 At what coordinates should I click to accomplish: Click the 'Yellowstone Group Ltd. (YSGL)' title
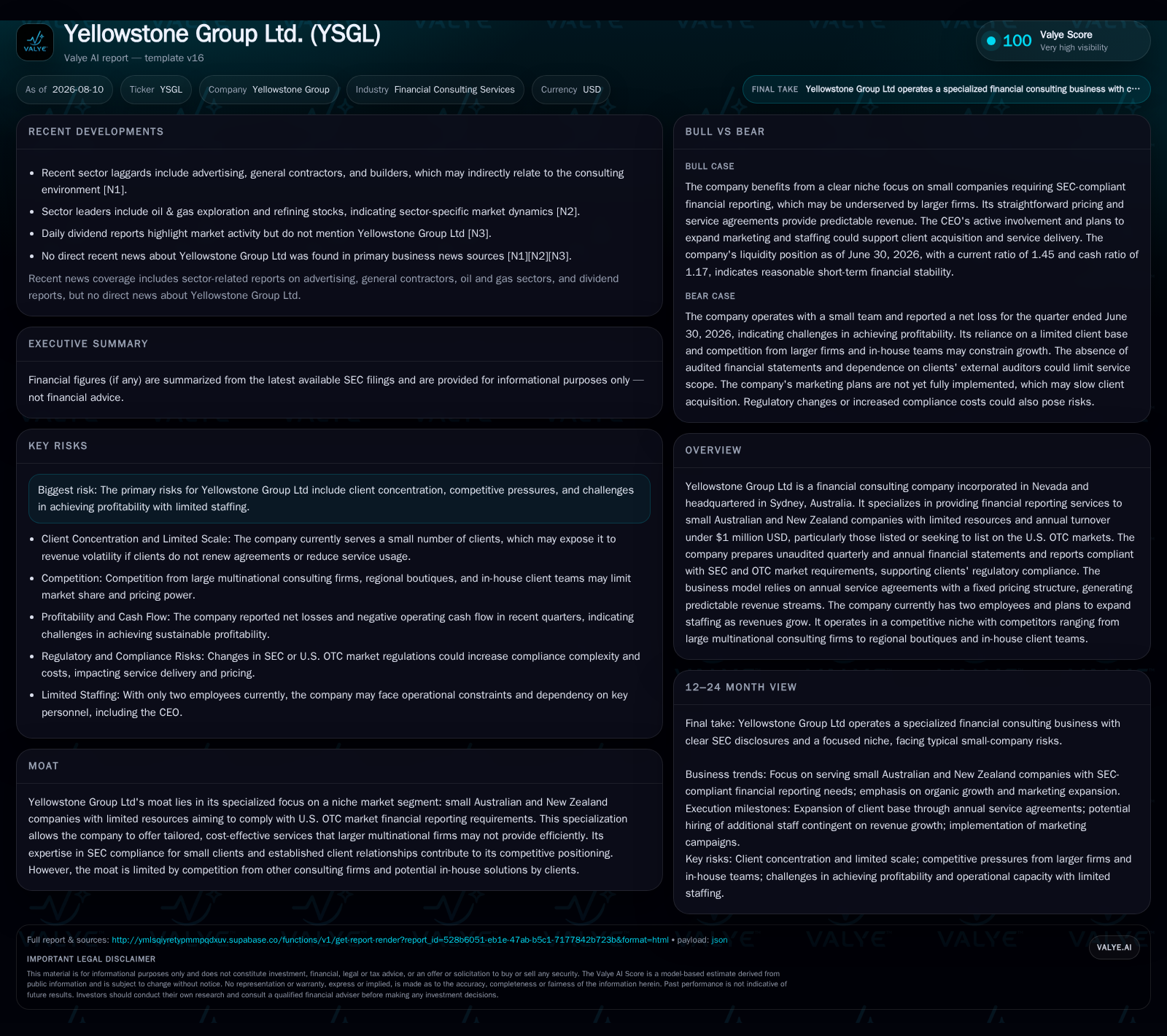tap(222, 34)
